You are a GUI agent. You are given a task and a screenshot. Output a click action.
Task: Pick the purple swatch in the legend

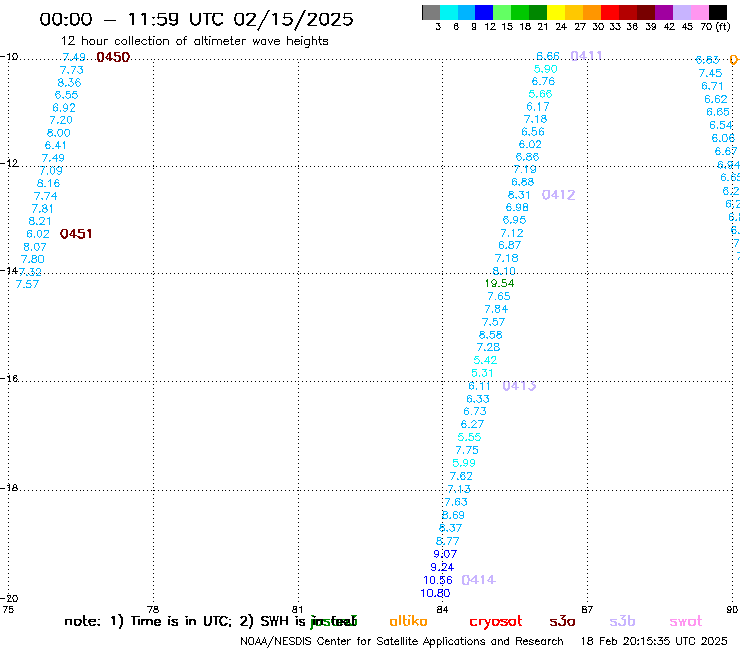pos(664,12)
